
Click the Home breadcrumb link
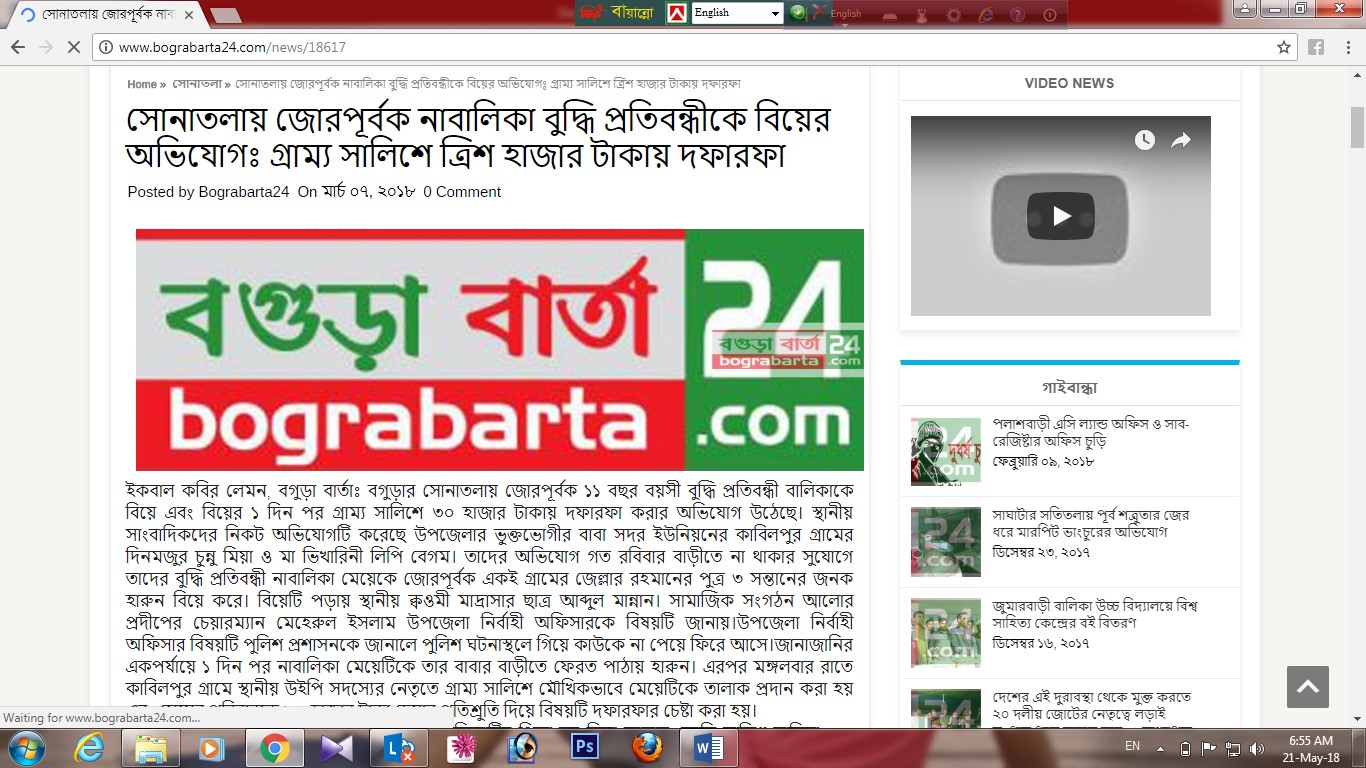[x=142, y=84]
